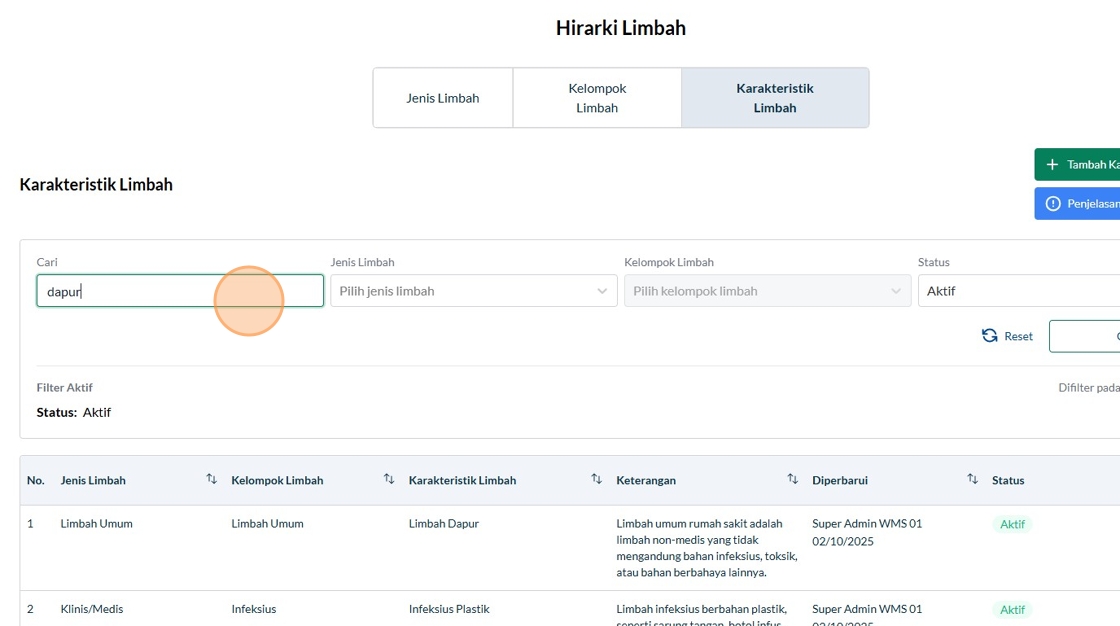Select the Karakteristik Limbah tab

coord(775,98)
